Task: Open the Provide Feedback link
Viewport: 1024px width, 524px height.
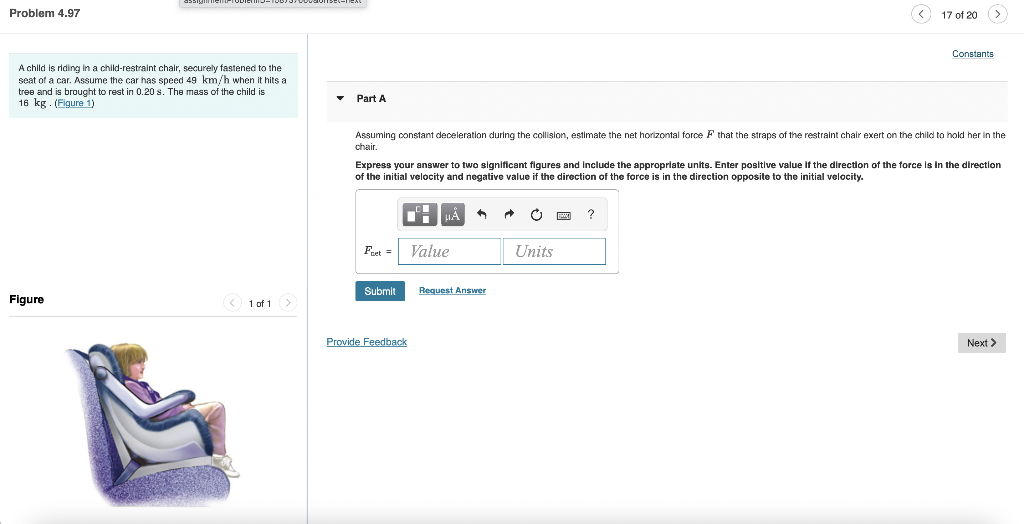Action: click(366, 342)
